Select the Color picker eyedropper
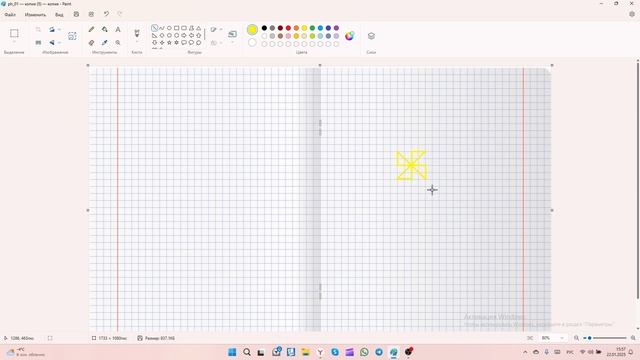Viewport: 640px width, 360px height. coord(104,42)
